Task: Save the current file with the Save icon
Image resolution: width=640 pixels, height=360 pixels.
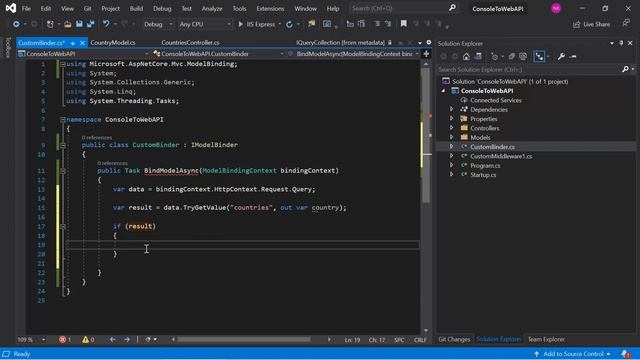Action: 79,24
